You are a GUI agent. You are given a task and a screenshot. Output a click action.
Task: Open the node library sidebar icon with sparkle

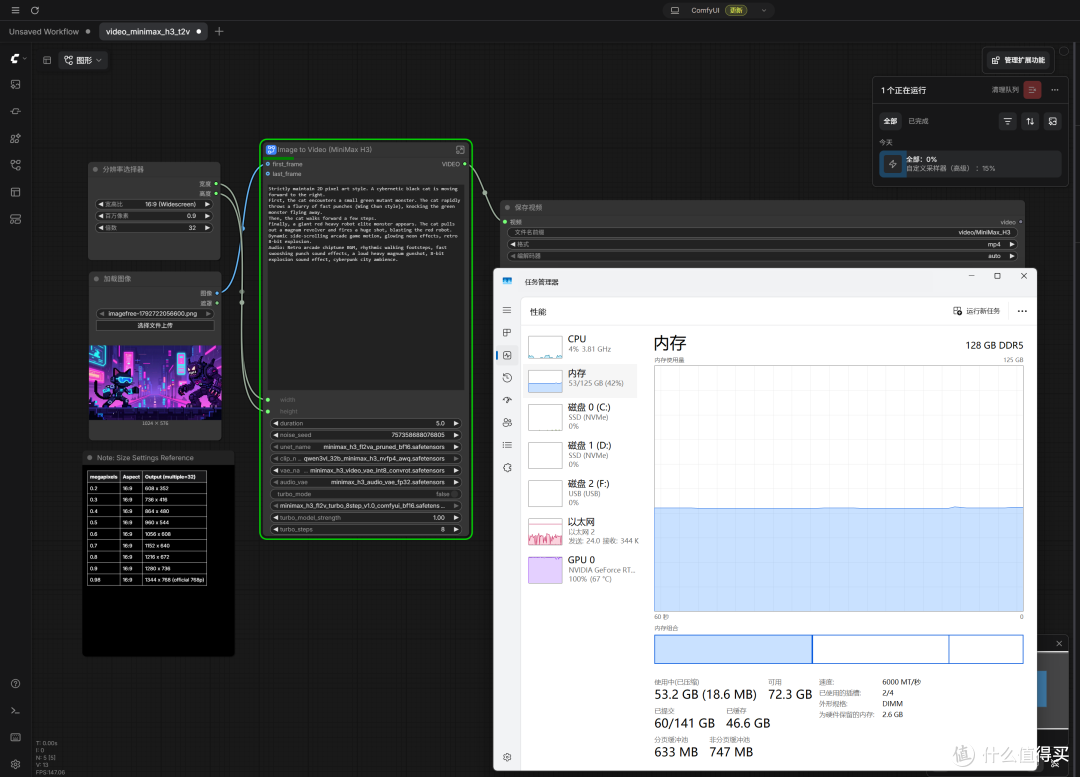(x=16, y=138)
